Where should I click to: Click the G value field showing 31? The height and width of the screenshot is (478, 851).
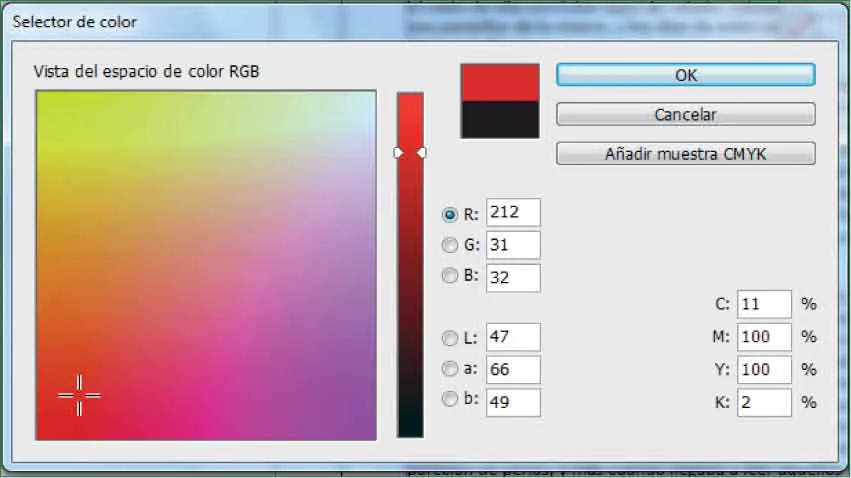[512, 246]
